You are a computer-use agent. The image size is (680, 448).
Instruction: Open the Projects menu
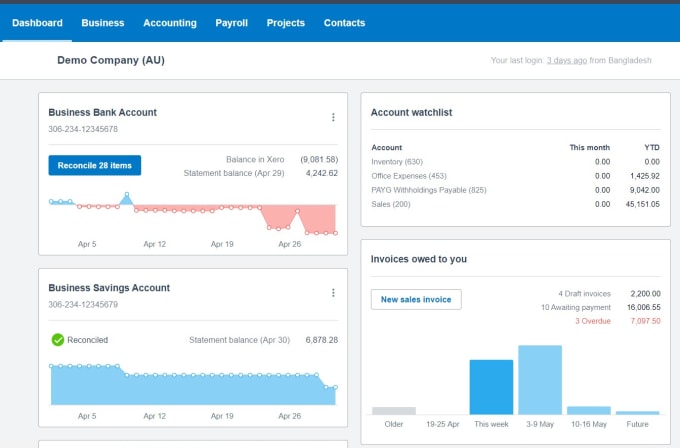286,23
